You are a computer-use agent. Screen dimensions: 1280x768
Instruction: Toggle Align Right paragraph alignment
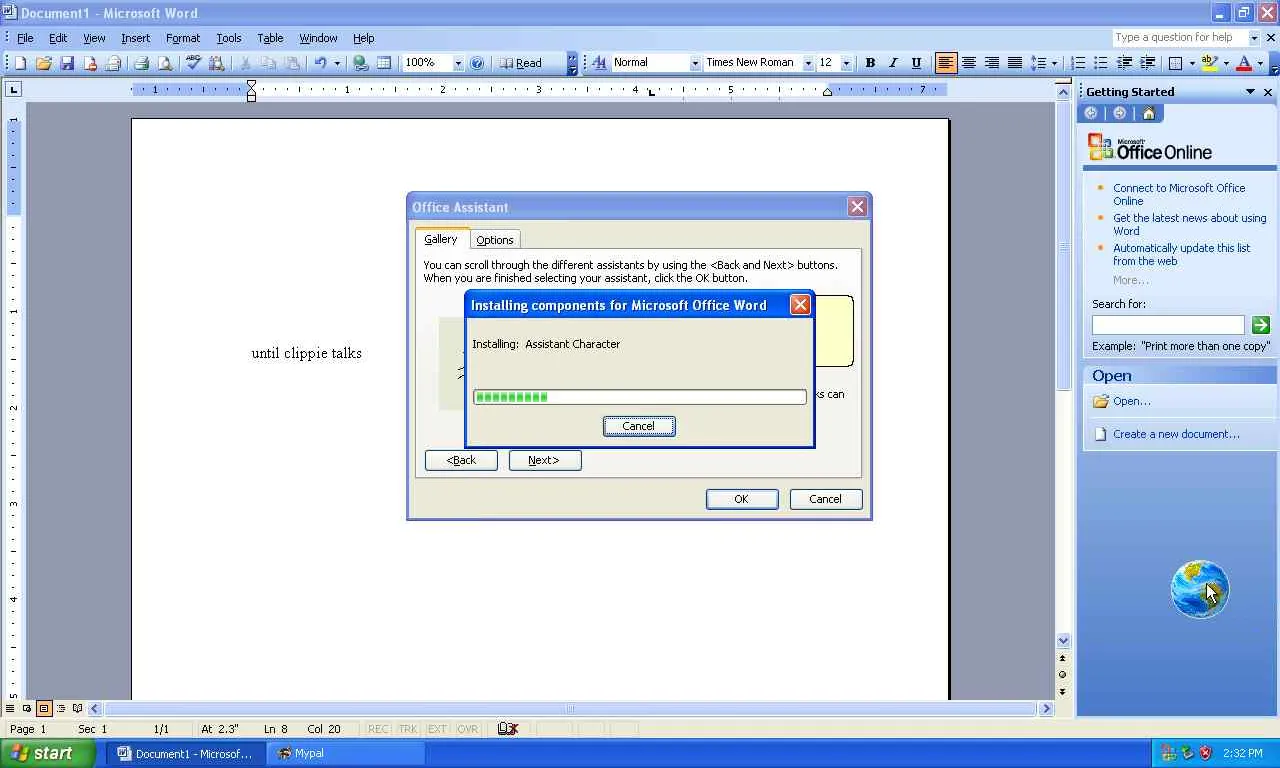(991, 63)
